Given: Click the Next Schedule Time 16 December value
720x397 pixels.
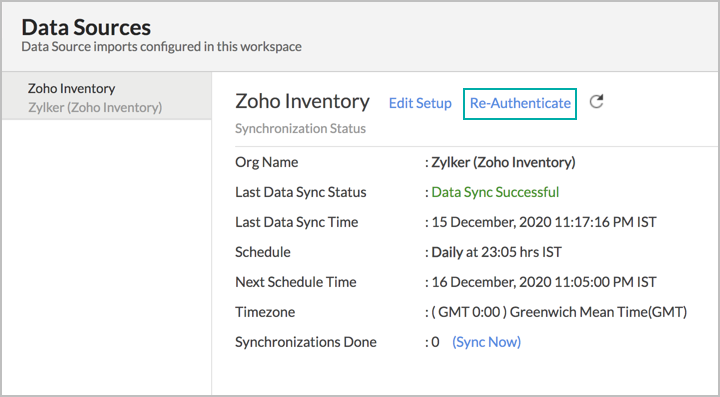Looking at the screenshot, I should 544,282.
